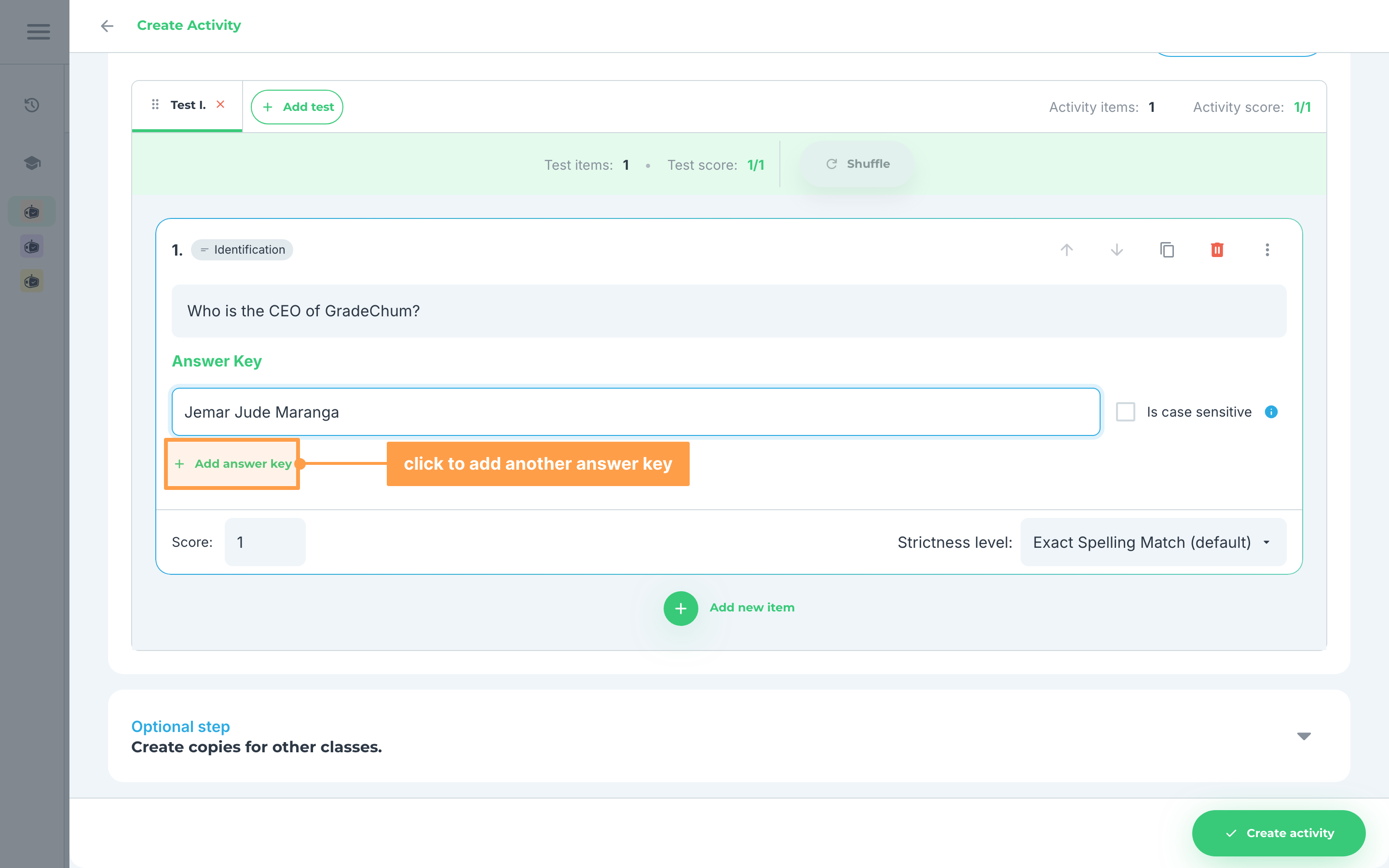
Task: Duplicate the Identification item
Action: (x=1167, y=250)
